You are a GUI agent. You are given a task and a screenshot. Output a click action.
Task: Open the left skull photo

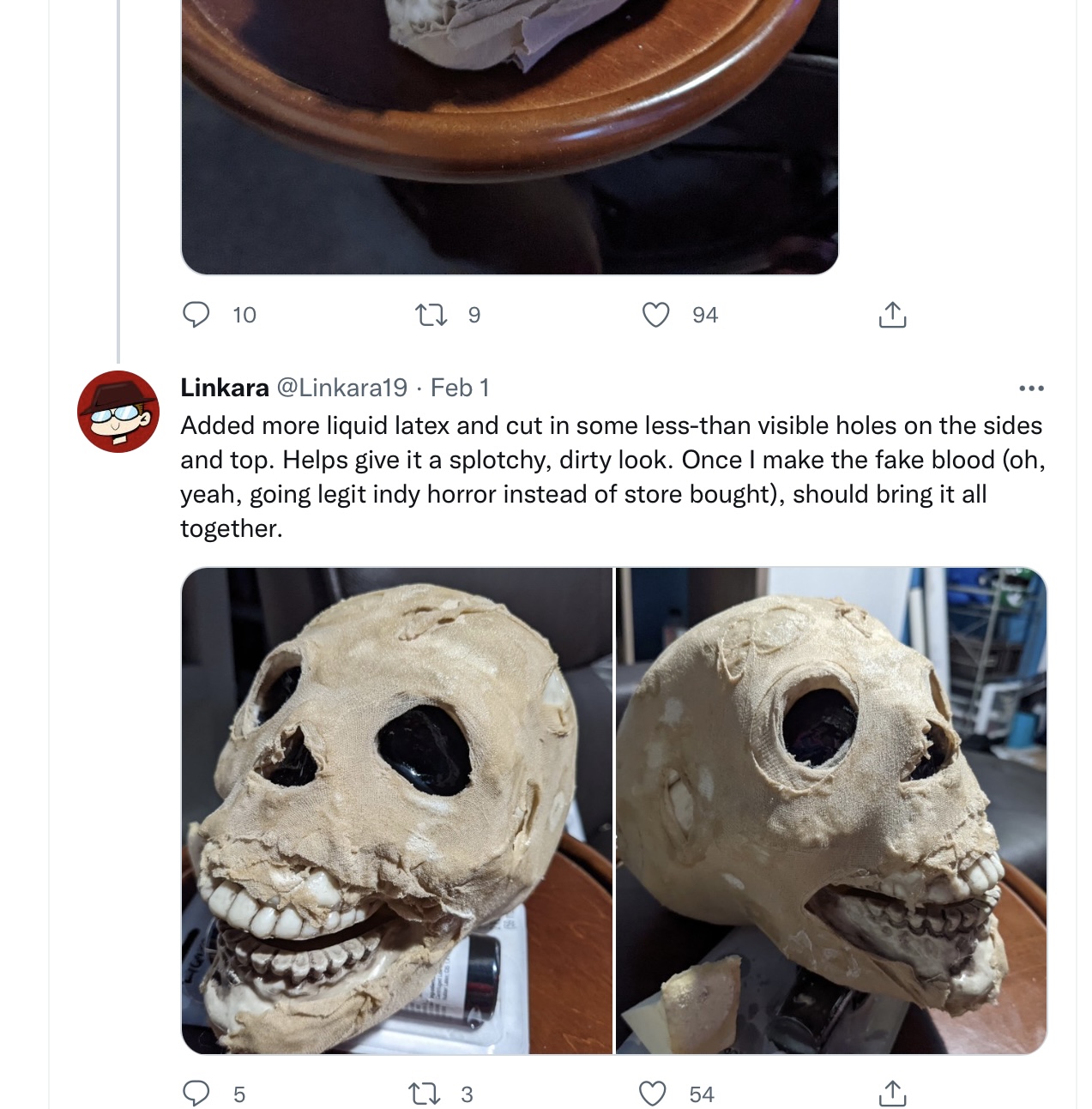click(397, 811)
